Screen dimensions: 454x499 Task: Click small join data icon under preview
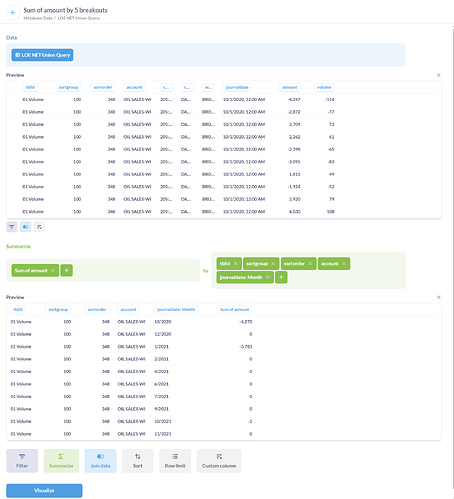coord(25,227)
